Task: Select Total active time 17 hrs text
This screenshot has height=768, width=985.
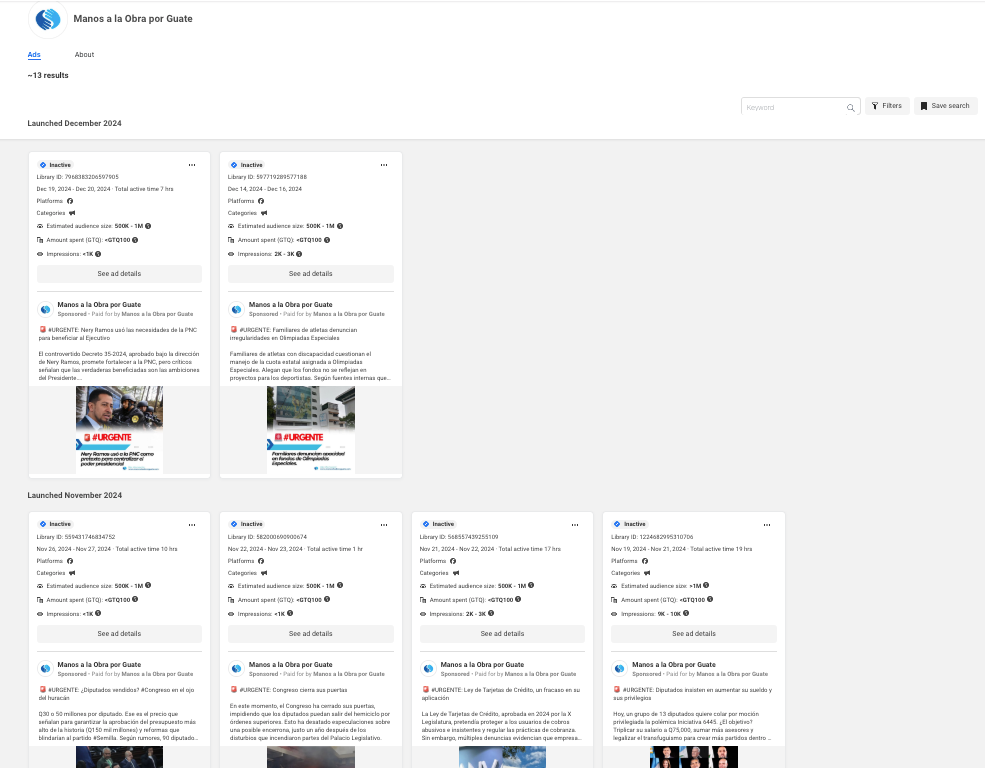Action: click(530, 549)
